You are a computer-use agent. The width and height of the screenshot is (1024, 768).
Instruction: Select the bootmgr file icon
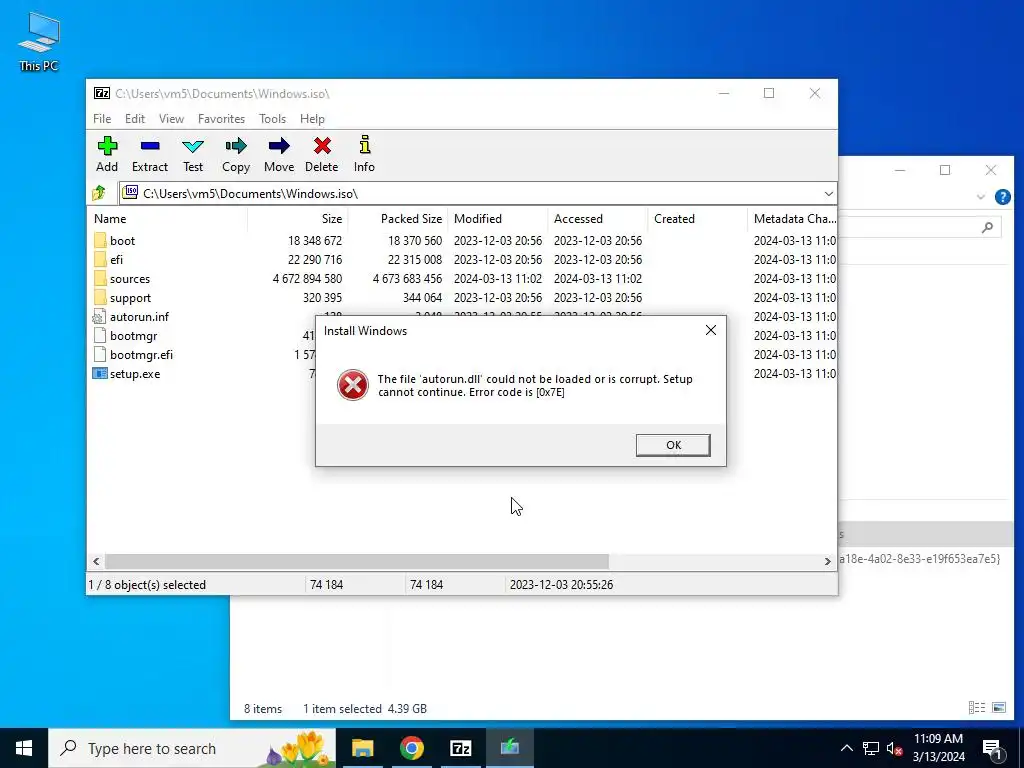point(99,336)
